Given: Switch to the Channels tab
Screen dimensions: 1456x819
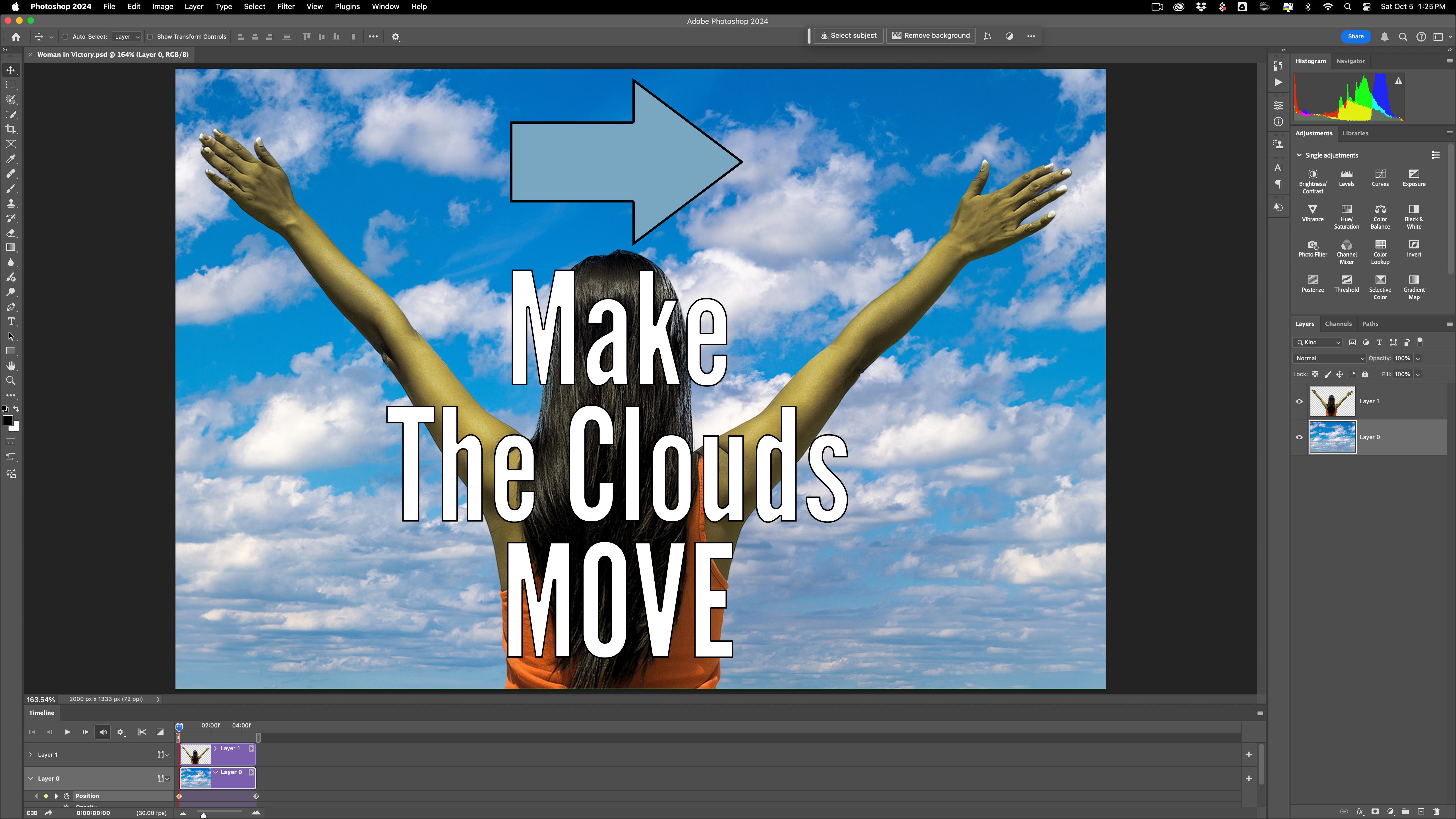Looking at the screenshot, I should coord(1339,323).
